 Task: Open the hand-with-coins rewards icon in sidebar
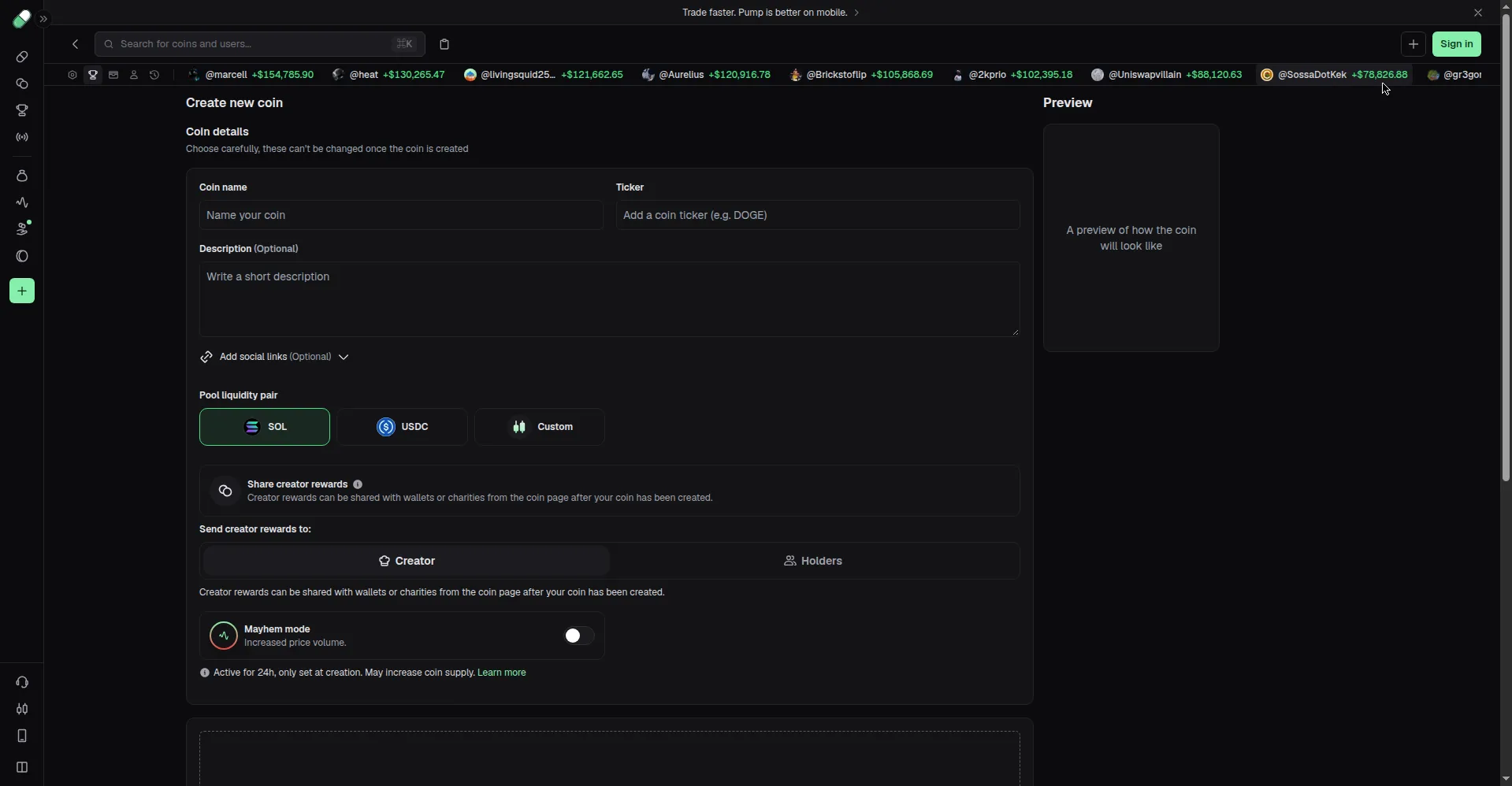pos(22,229)
